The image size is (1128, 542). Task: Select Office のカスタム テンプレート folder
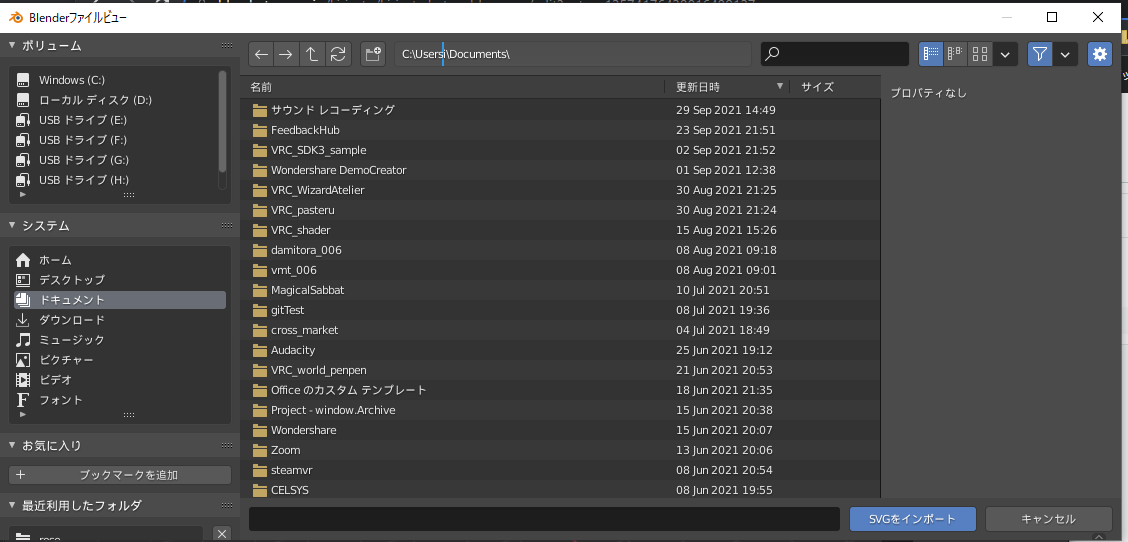click(560, 390)
